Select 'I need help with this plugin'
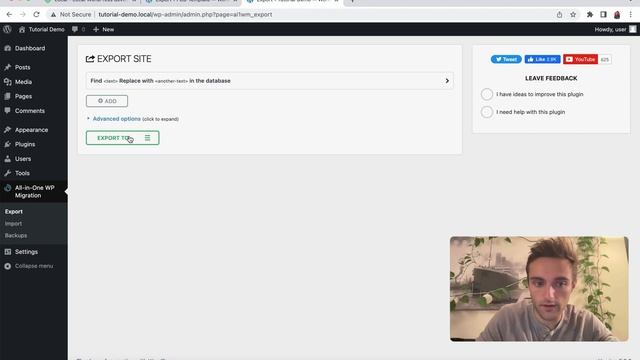 (487, 112)
